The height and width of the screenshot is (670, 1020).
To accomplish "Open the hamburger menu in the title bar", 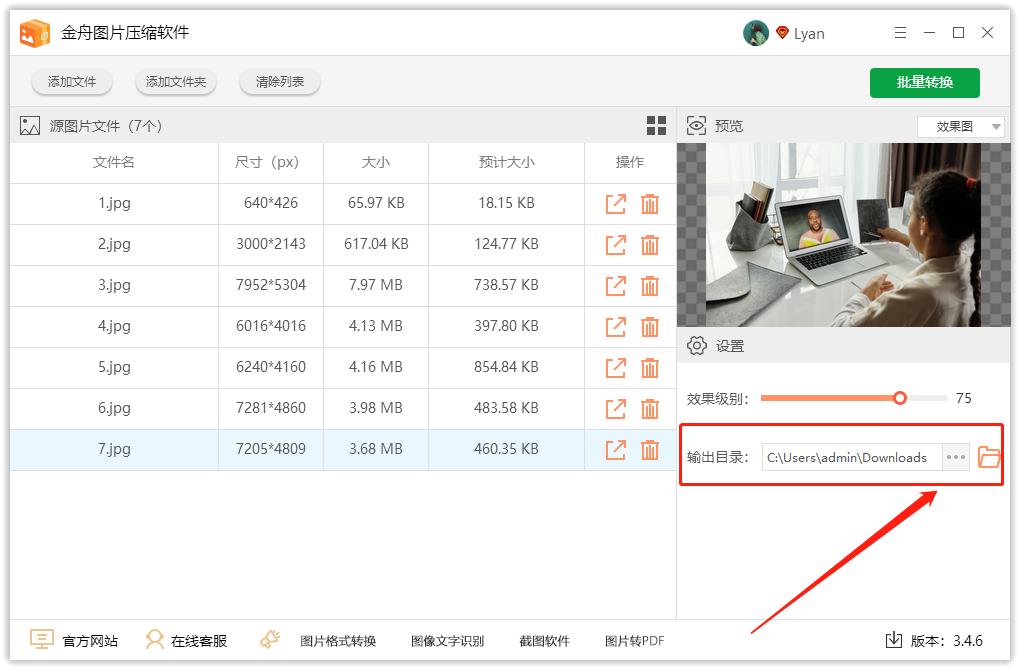I will click(x=900, y=32).
